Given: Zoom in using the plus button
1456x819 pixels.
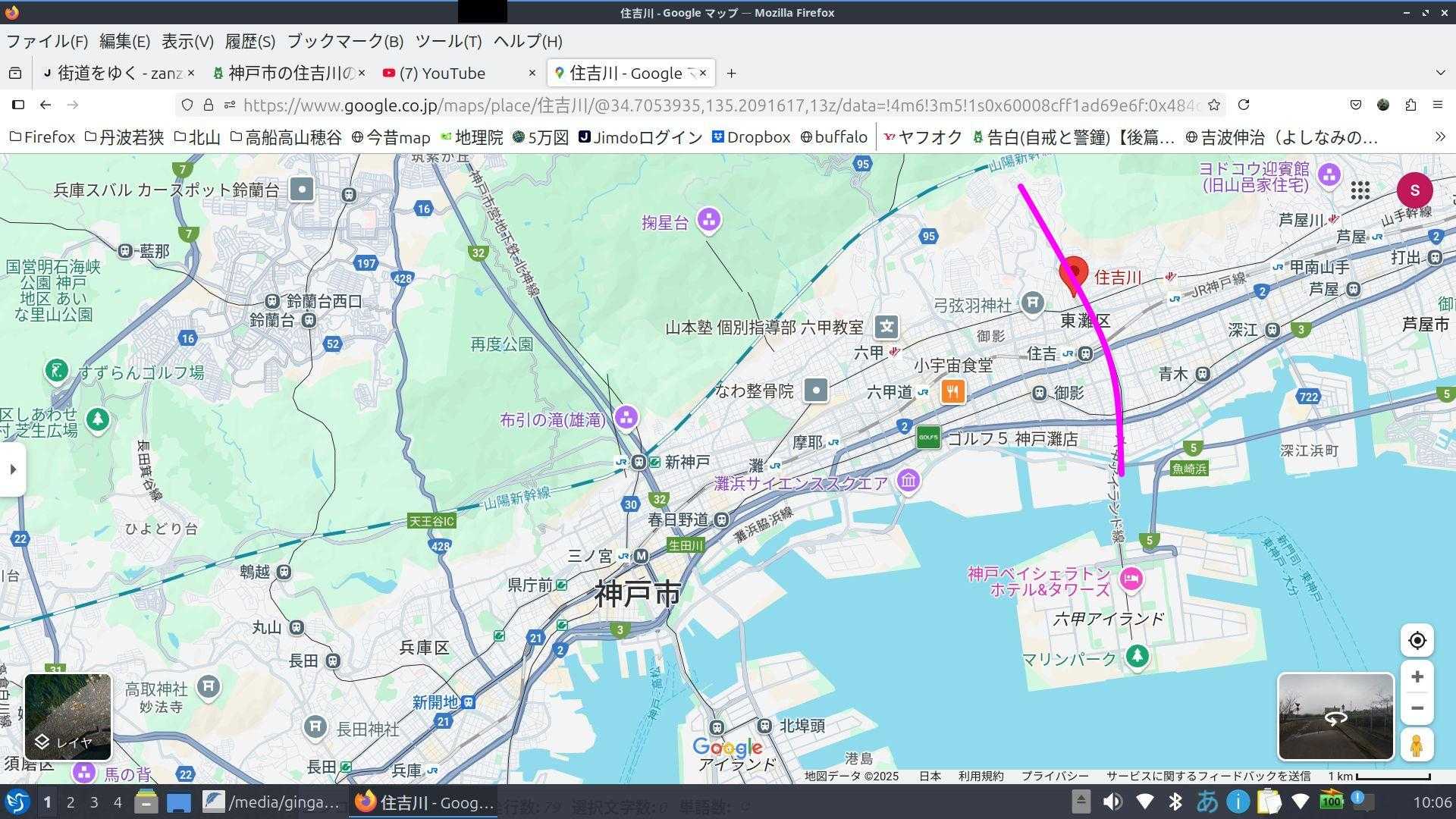Looking at the screenshot, I should coord(1417,676).
